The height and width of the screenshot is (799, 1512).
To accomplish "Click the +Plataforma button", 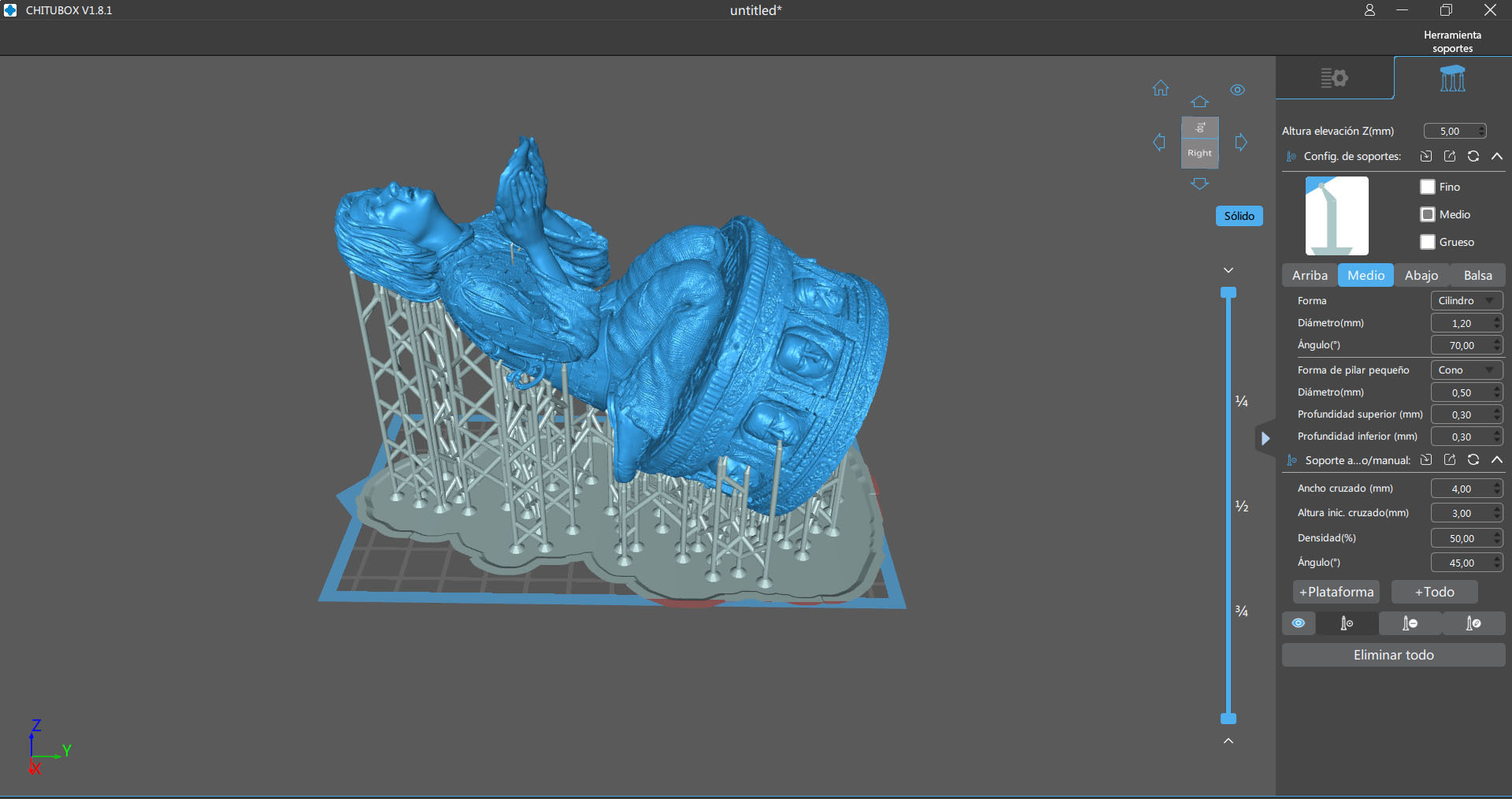I will coord(1336,592).
